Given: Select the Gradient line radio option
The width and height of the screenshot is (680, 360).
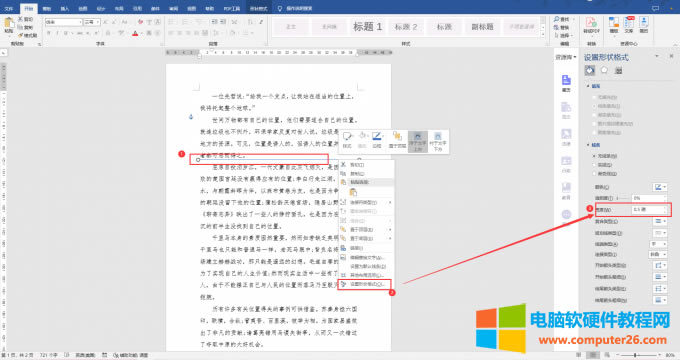Looking at the screenshot, I should [605, 173].
